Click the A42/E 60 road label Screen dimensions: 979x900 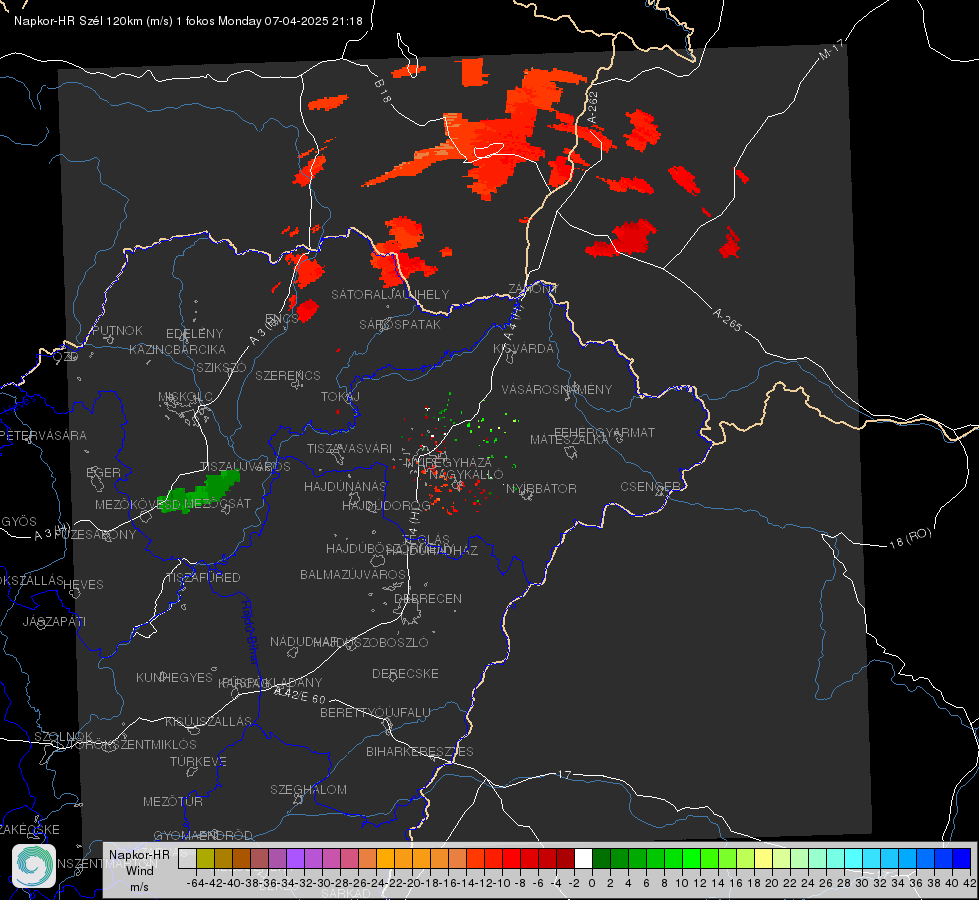[300, 695]
